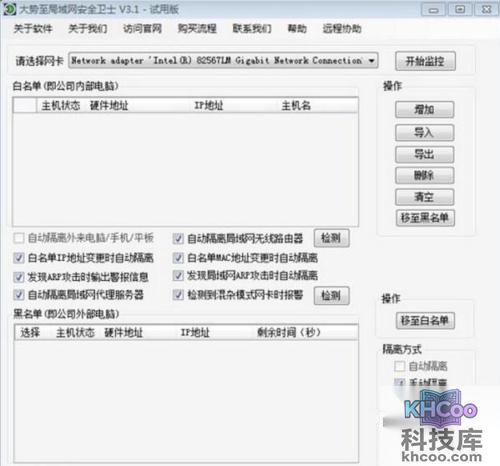500x466 pixels.
Task: Click the 开始监控 button
Action: tap(425, 61)
